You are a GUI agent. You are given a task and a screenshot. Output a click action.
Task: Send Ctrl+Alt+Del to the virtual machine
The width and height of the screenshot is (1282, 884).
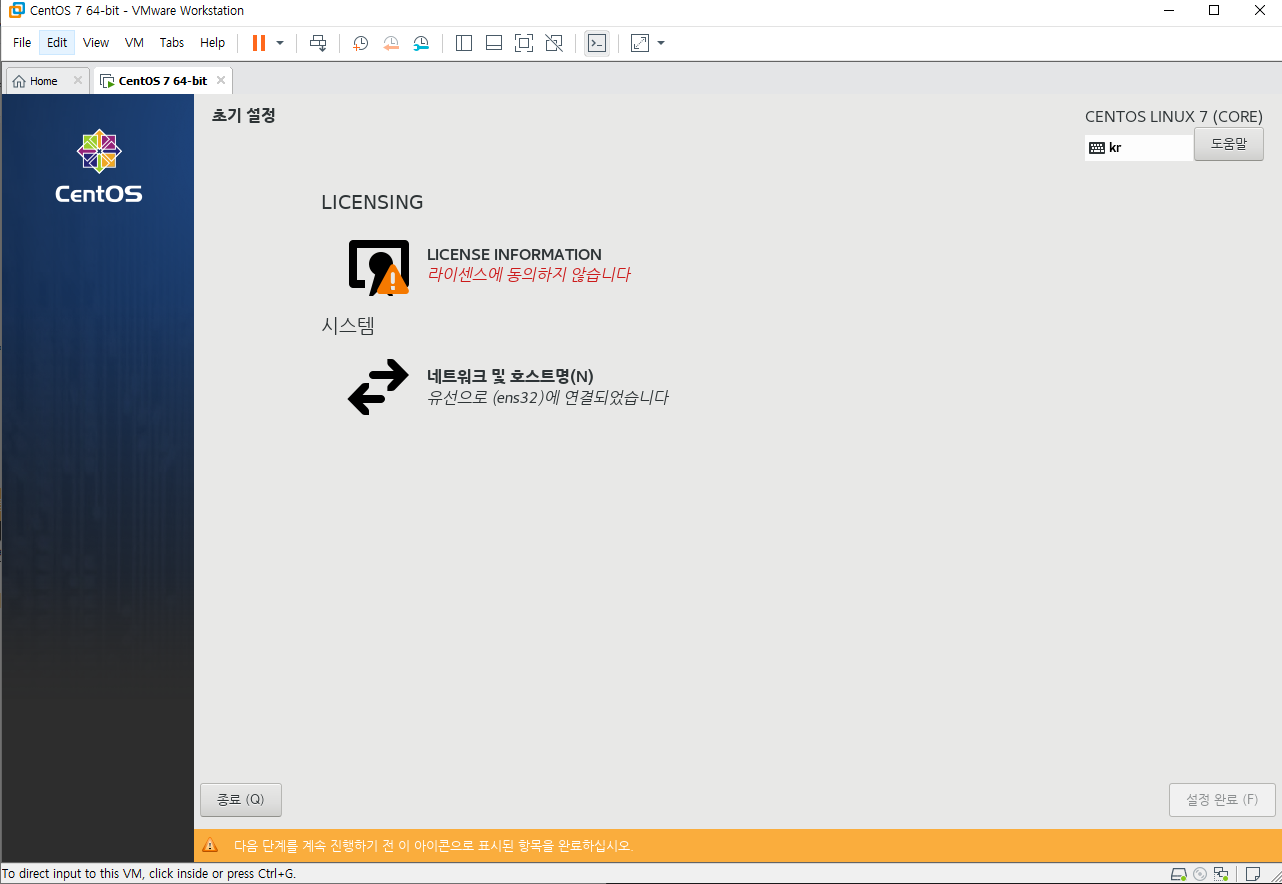[318, 43]
